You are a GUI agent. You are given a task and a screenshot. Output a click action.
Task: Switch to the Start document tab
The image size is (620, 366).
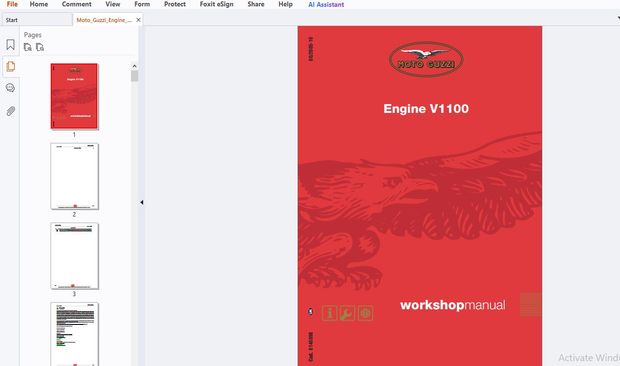tap(37, 20)
